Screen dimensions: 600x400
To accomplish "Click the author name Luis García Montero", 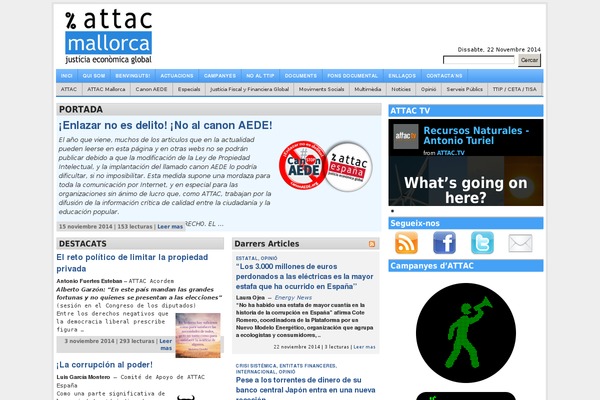I will point(83,377).
